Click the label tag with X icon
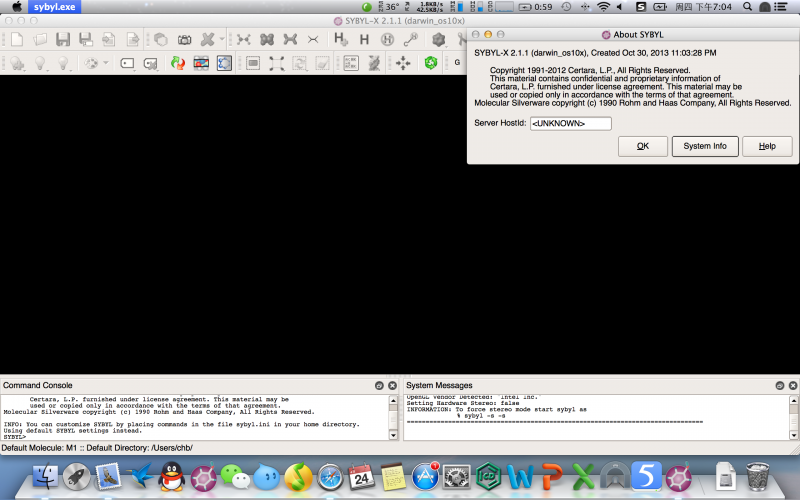 tap(151, 64)
